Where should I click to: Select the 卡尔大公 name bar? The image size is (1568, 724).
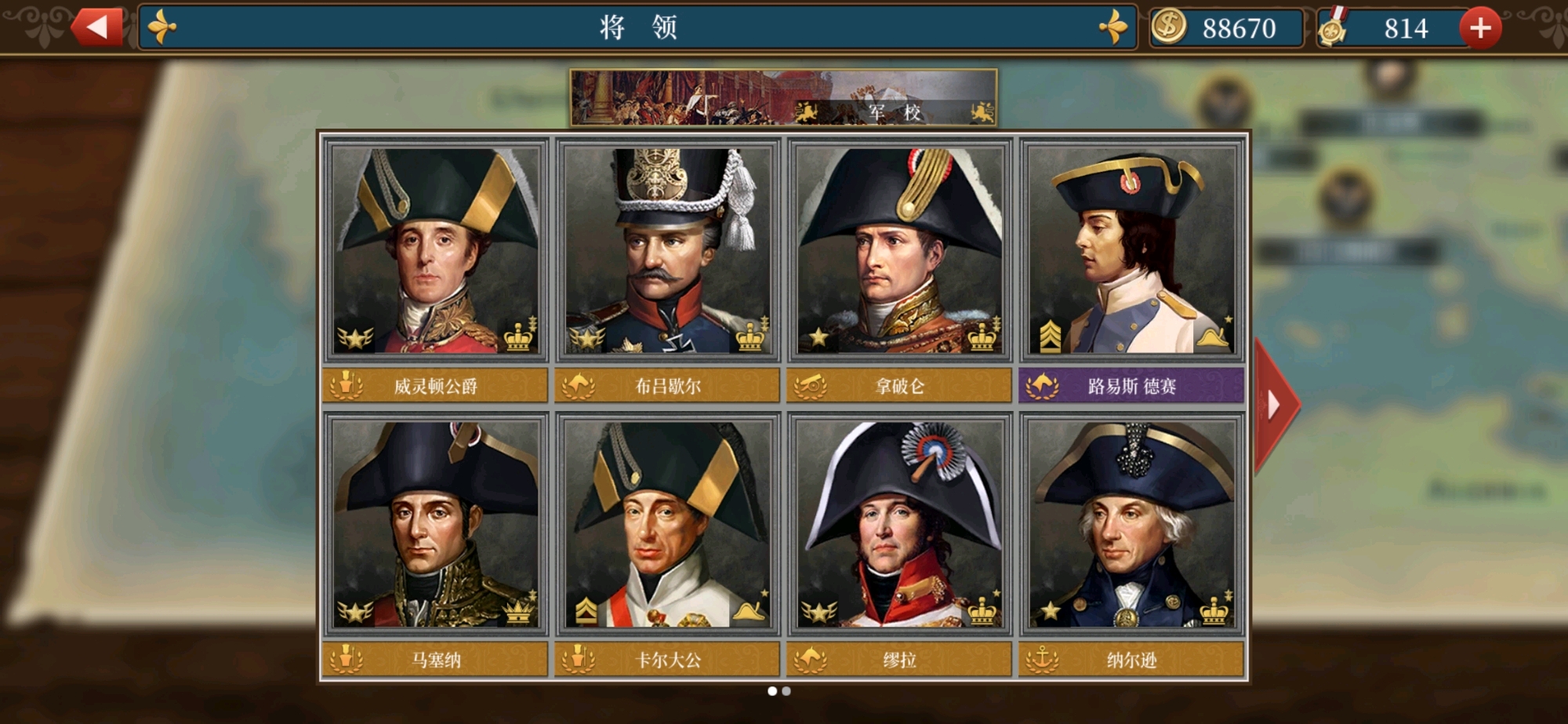(x=667, y=659)
